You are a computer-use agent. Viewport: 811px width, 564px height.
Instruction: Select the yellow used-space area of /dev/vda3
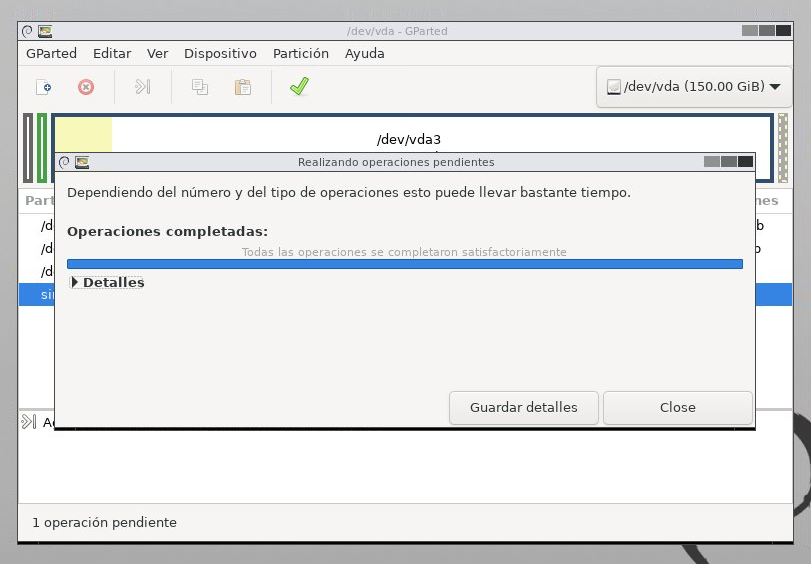83,134
